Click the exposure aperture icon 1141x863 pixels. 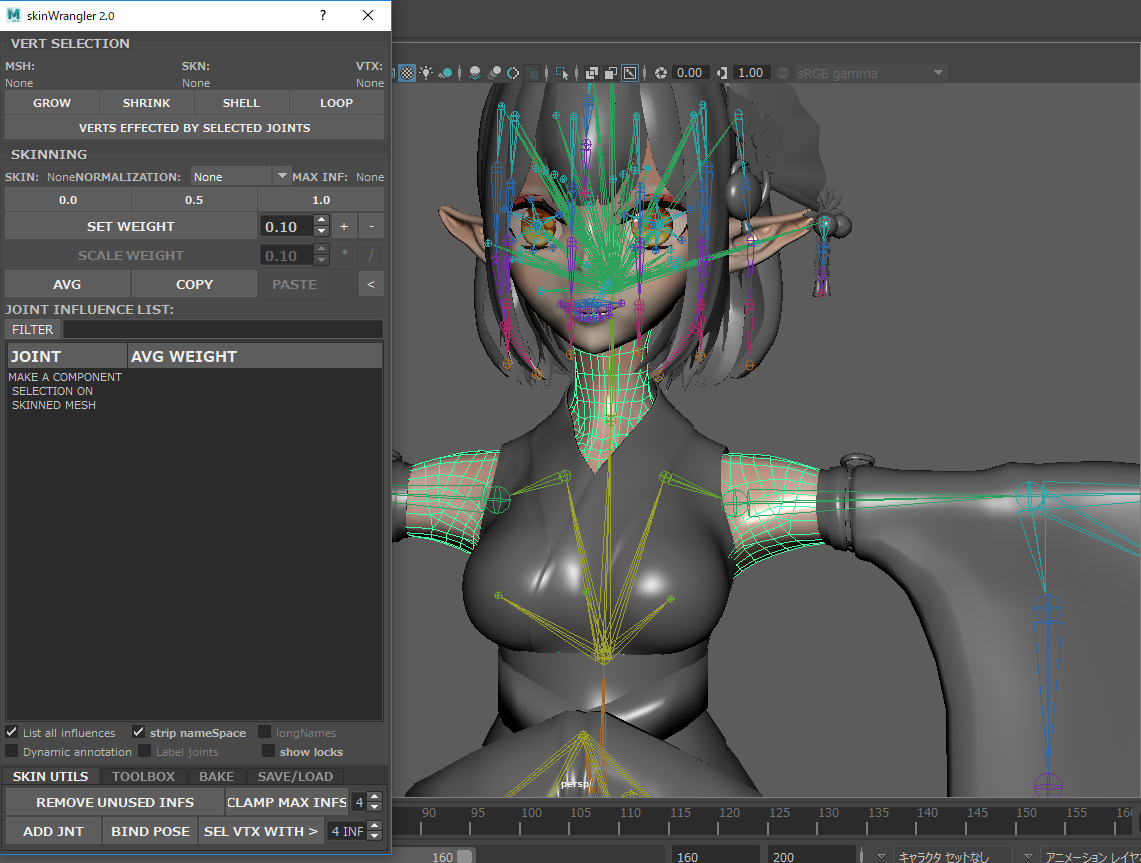tap(660, 72)
